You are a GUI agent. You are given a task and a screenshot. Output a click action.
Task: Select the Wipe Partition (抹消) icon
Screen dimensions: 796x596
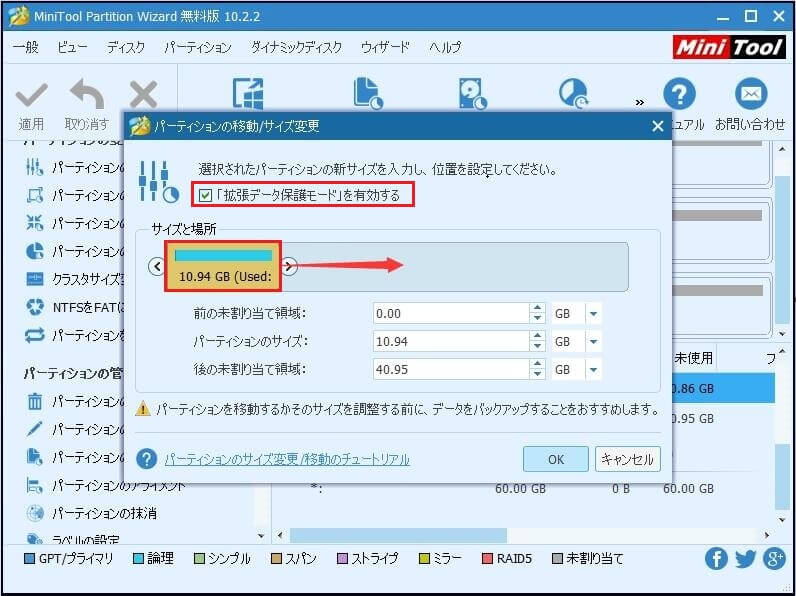tap(35, 513)
